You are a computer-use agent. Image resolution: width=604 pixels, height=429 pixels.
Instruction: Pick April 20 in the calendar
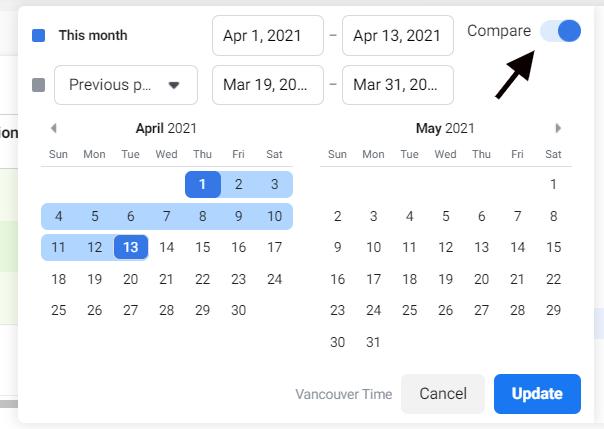[x=131, y=279]
